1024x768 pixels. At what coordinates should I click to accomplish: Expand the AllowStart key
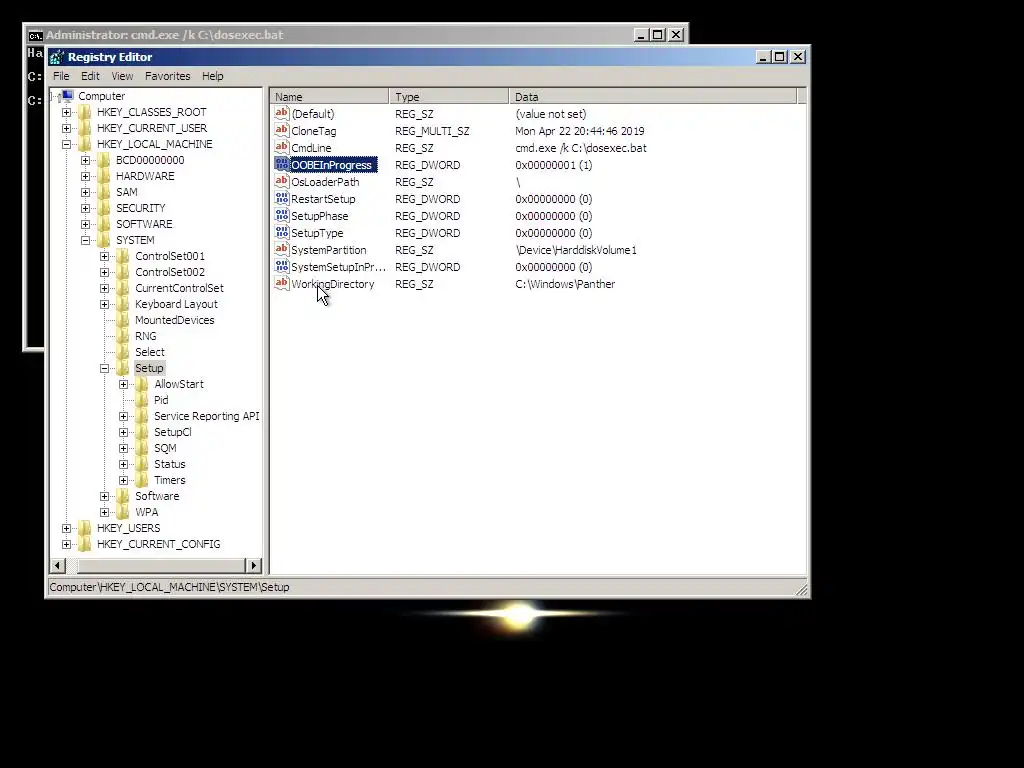(x=123, y=384)
